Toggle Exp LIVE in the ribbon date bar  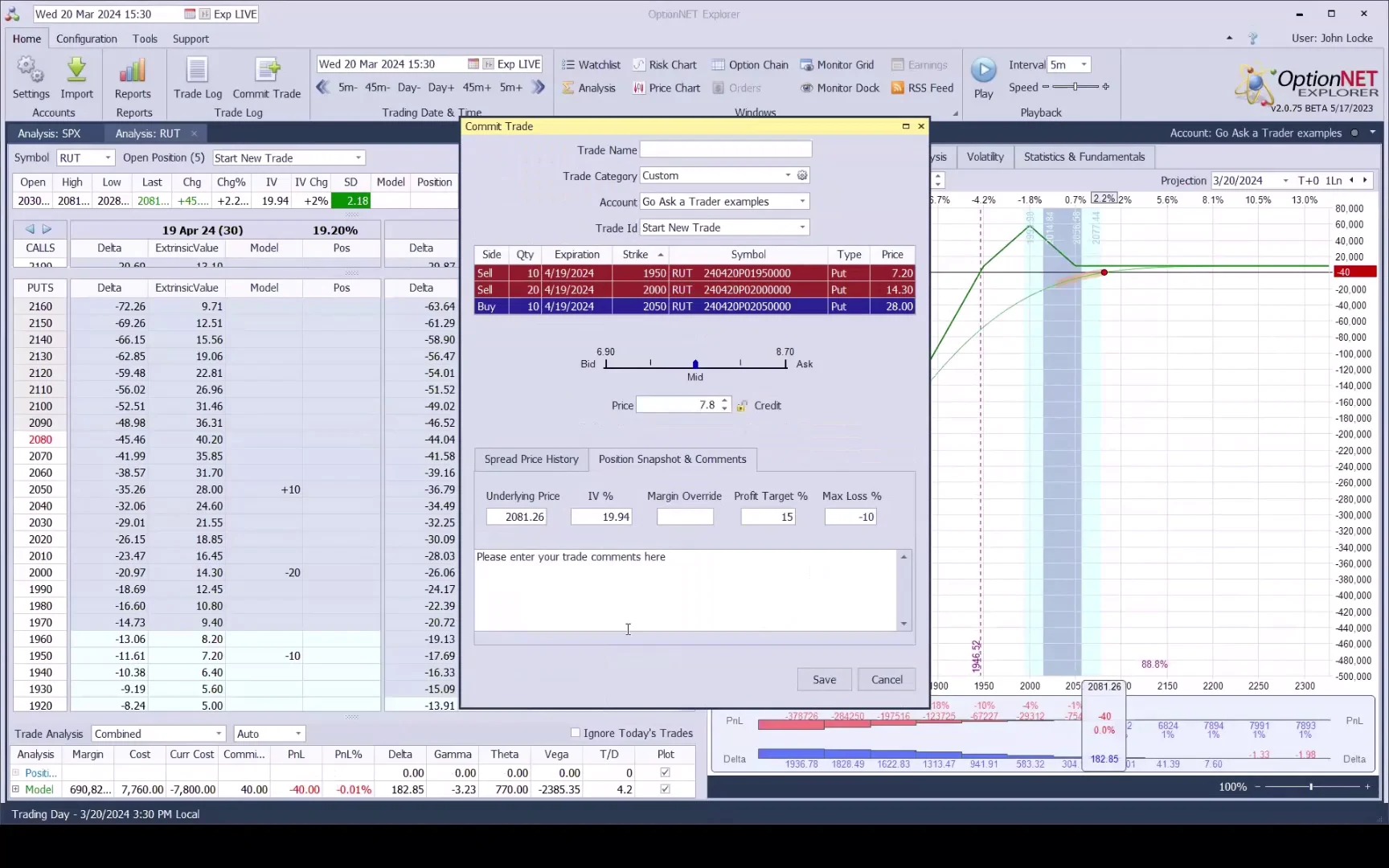click(x=512, y=64)
